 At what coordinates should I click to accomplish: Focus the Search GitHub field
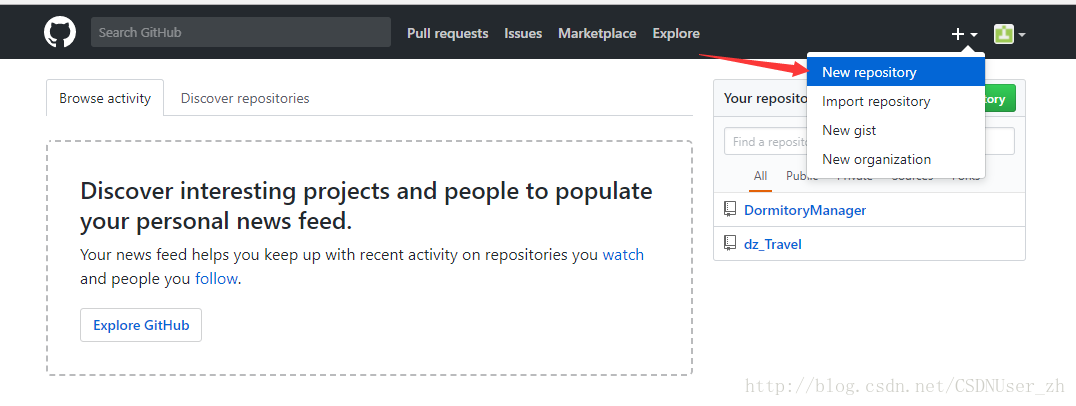(x=241, y=32)
